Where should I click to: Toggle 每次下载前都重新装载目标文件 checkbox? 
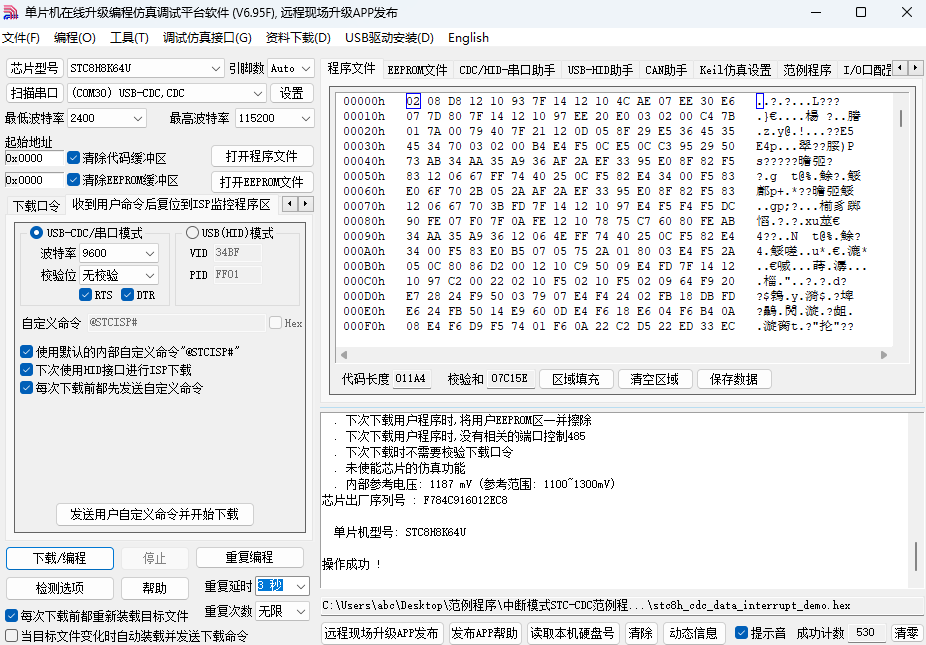click(x=11, y=616)
